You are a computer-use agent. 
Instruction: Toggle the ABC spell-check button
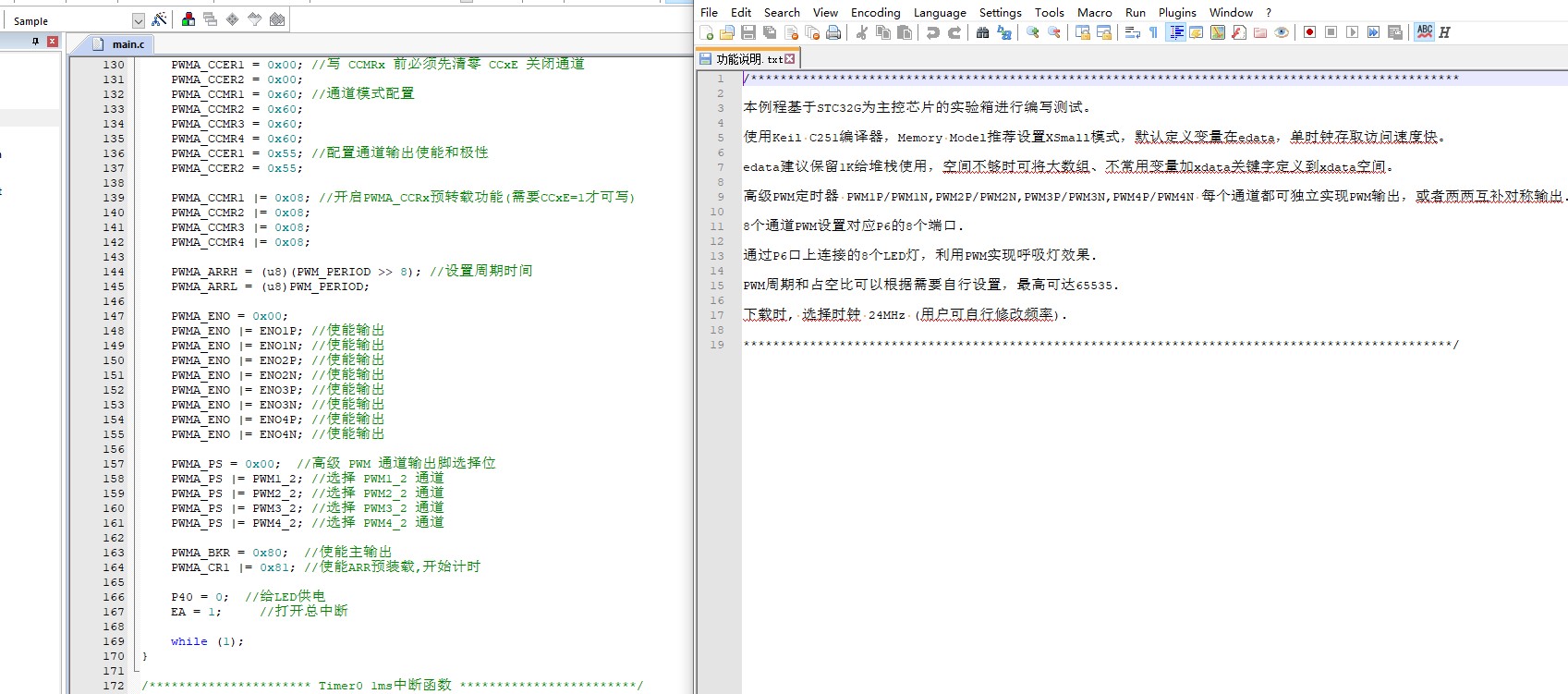1424,32
